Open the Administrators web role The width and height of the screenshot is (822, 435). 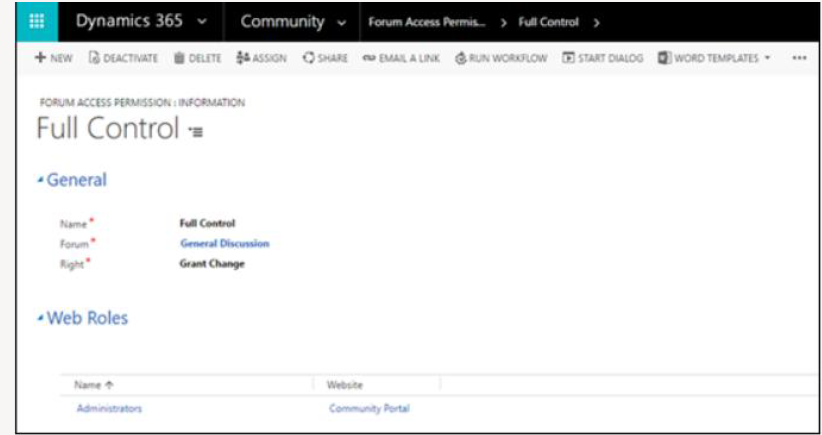109,408
